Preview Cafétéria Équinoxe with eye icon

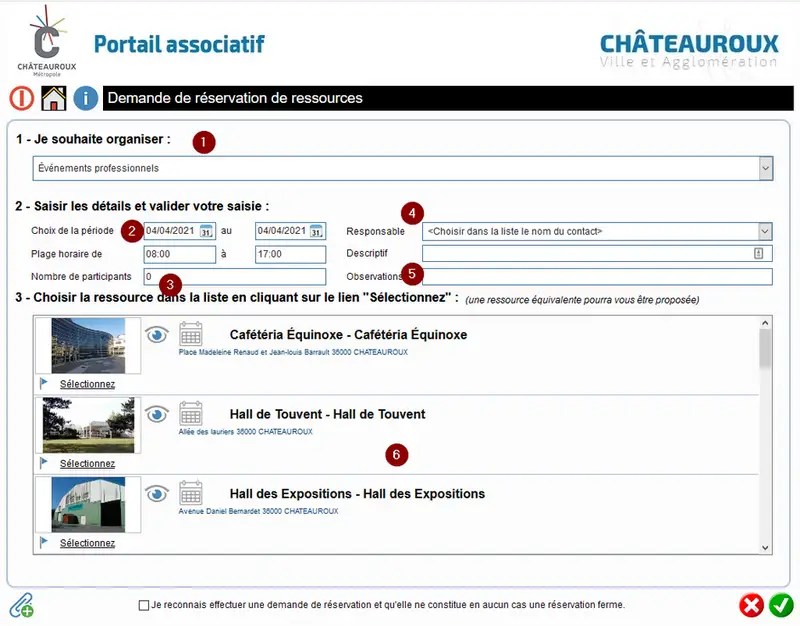(157, 335)
